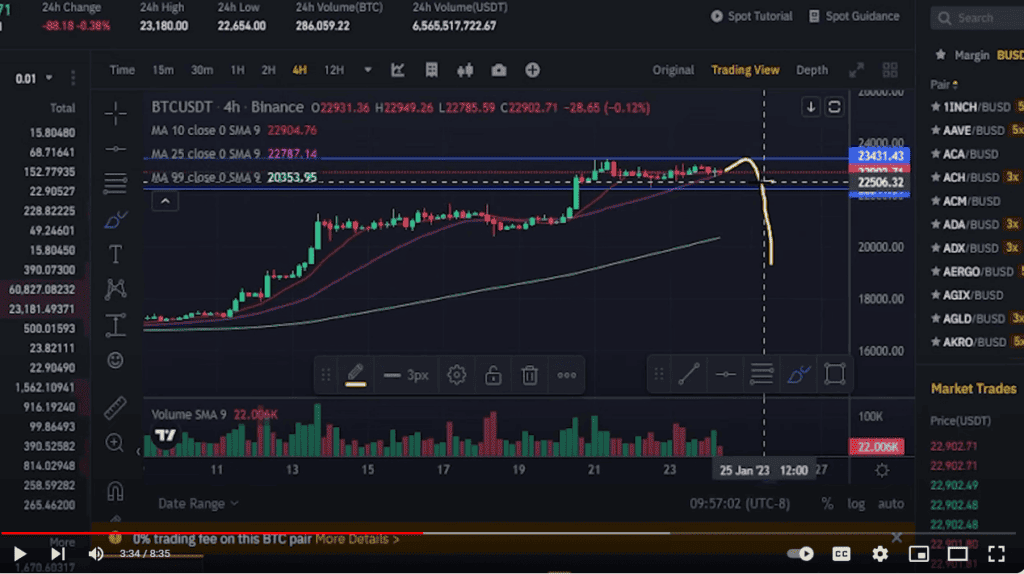
Task: Toggle the video autoplay switch
Action: pyautogui.click(x=800, y=554)
